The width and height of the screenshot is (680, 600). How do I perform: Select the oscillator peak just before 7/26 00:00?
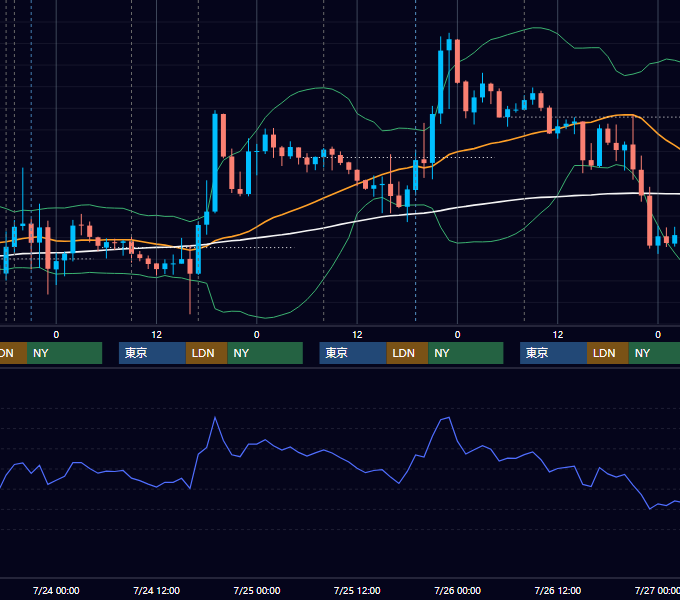pyautogui.click(x=449, y=418)
